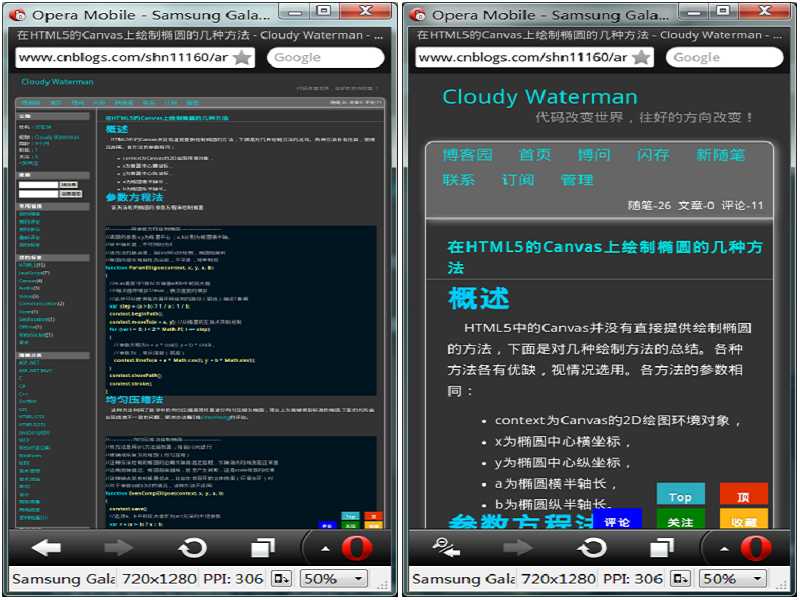
Task: Focus the Google search box in right window
Action: click(x=724, y=57)
